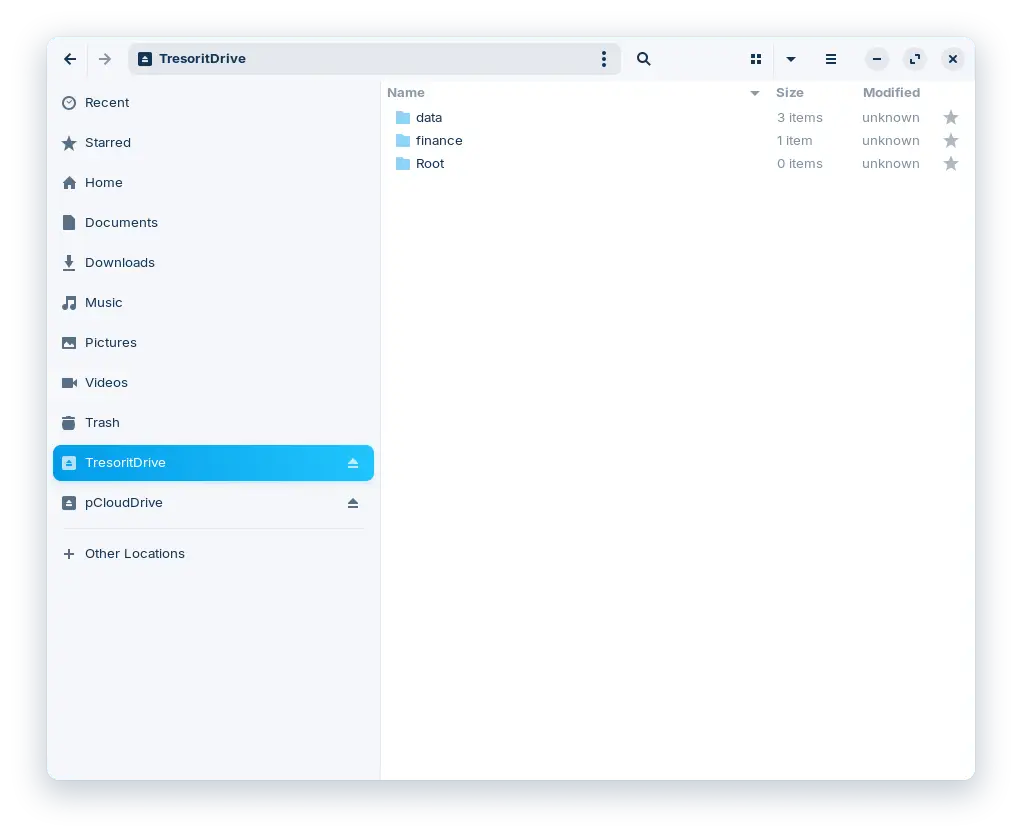1022x837 pixels.
Task: Select the data folder
Action: pyautogui.click(x=677, y=118)
